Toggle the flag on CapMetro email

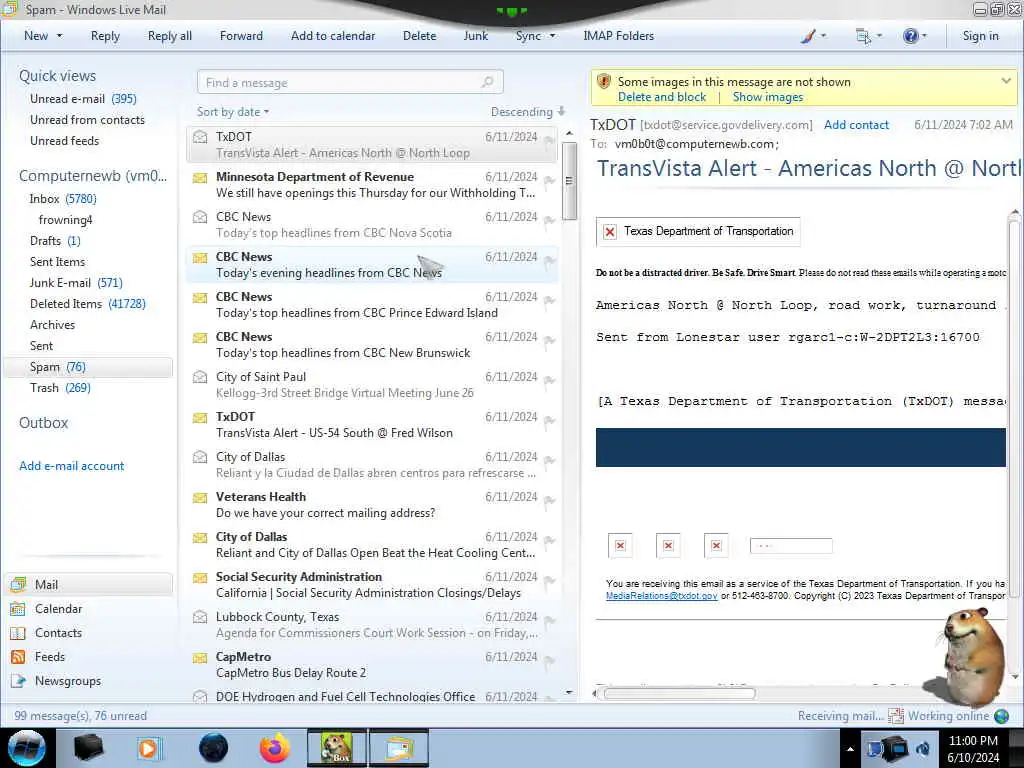tap(549, 660)
